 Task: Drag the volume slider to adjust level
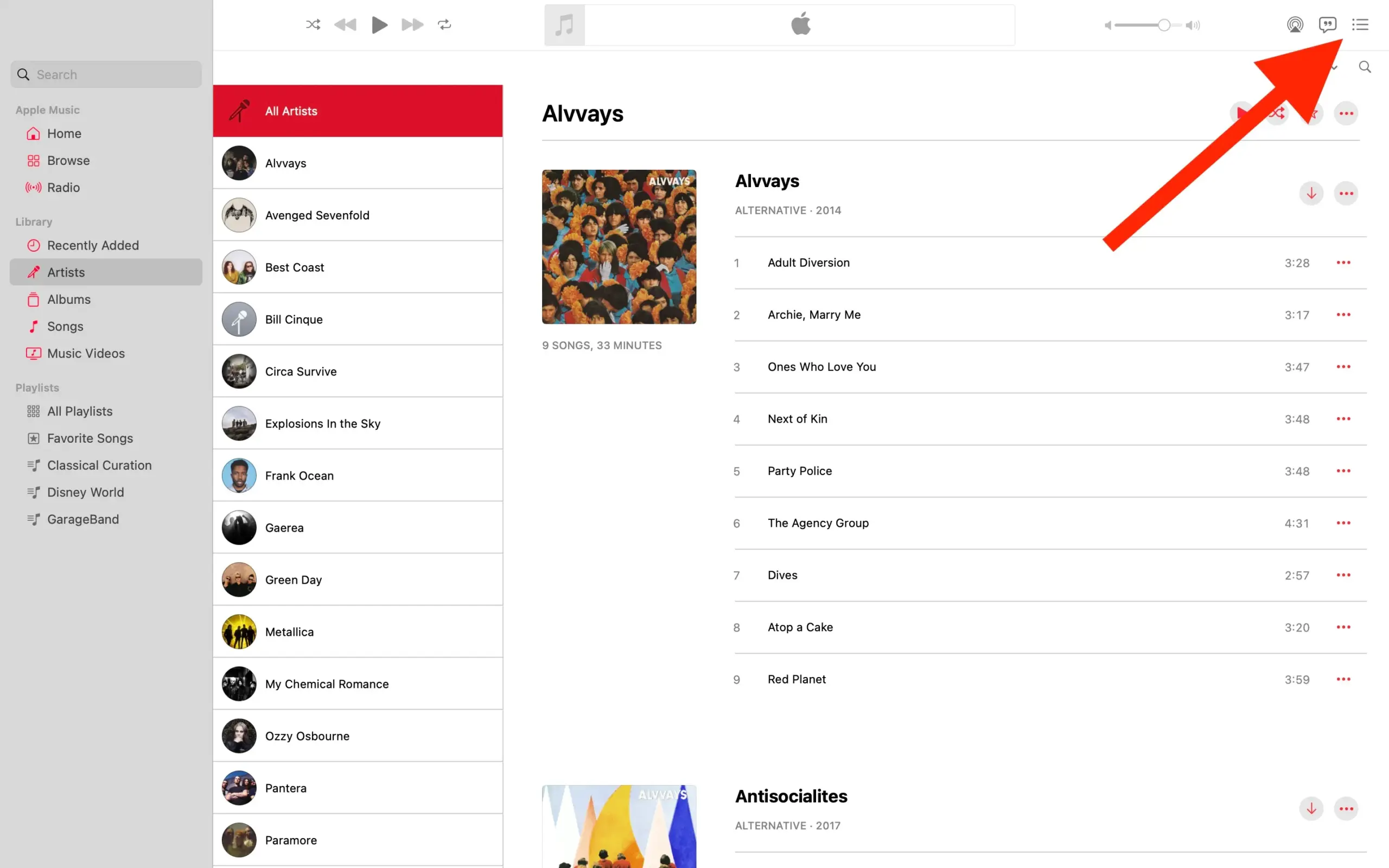(x=1163, y=25)
